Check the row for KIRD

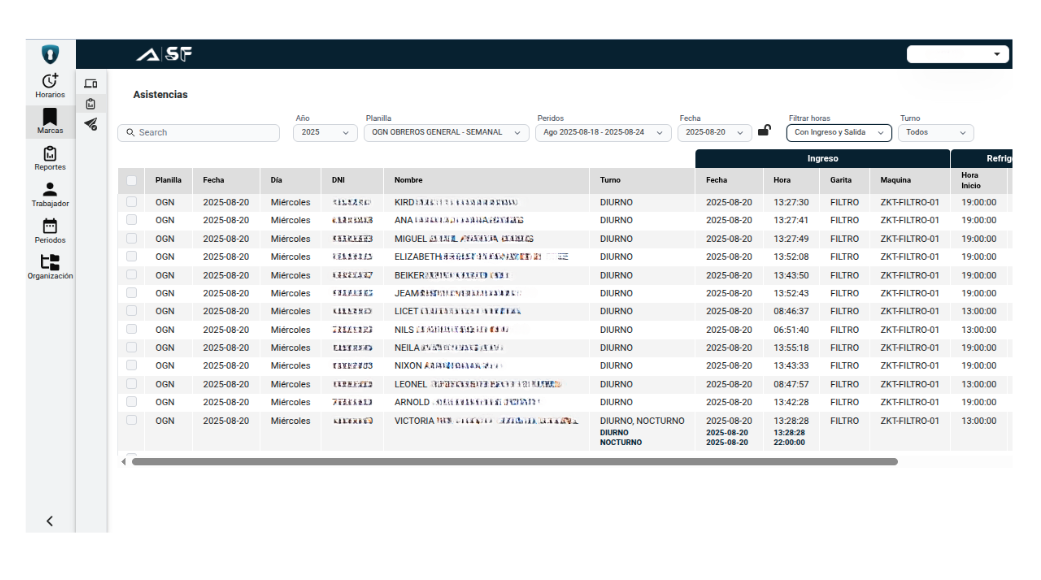point(131,202)
